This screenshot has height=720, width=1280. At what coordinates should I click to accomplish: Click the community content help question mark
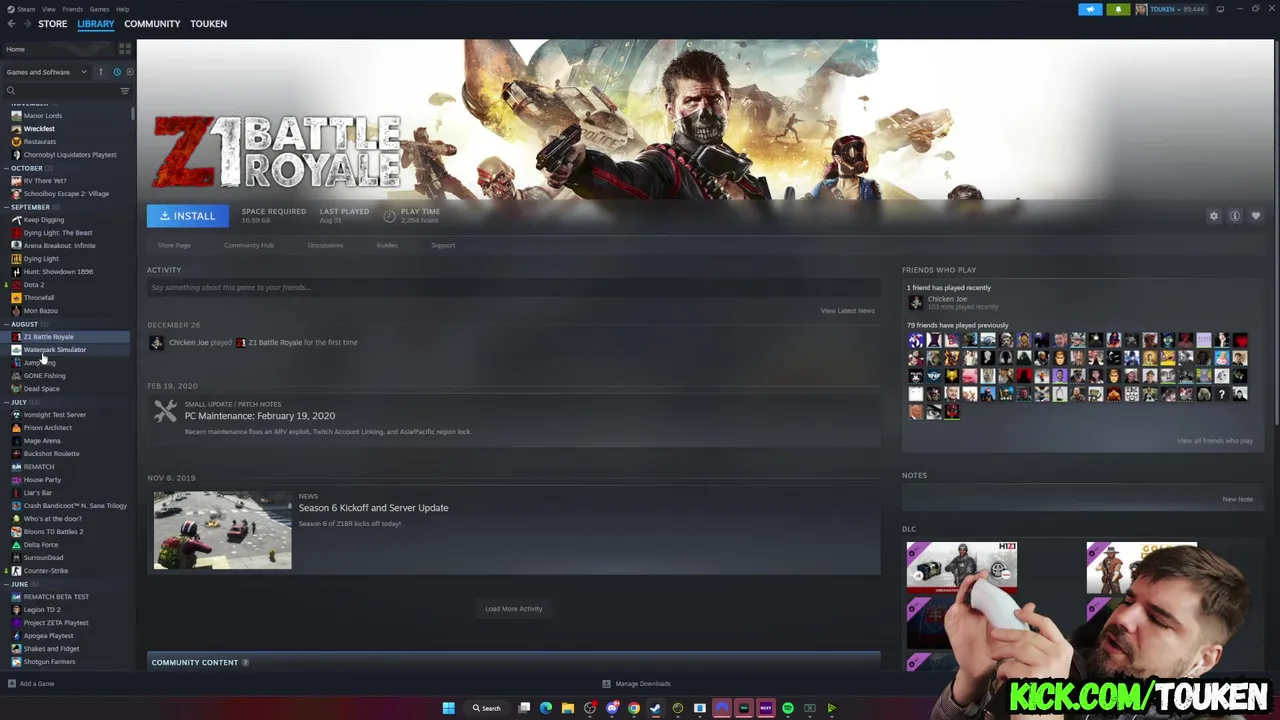(246, 662)
